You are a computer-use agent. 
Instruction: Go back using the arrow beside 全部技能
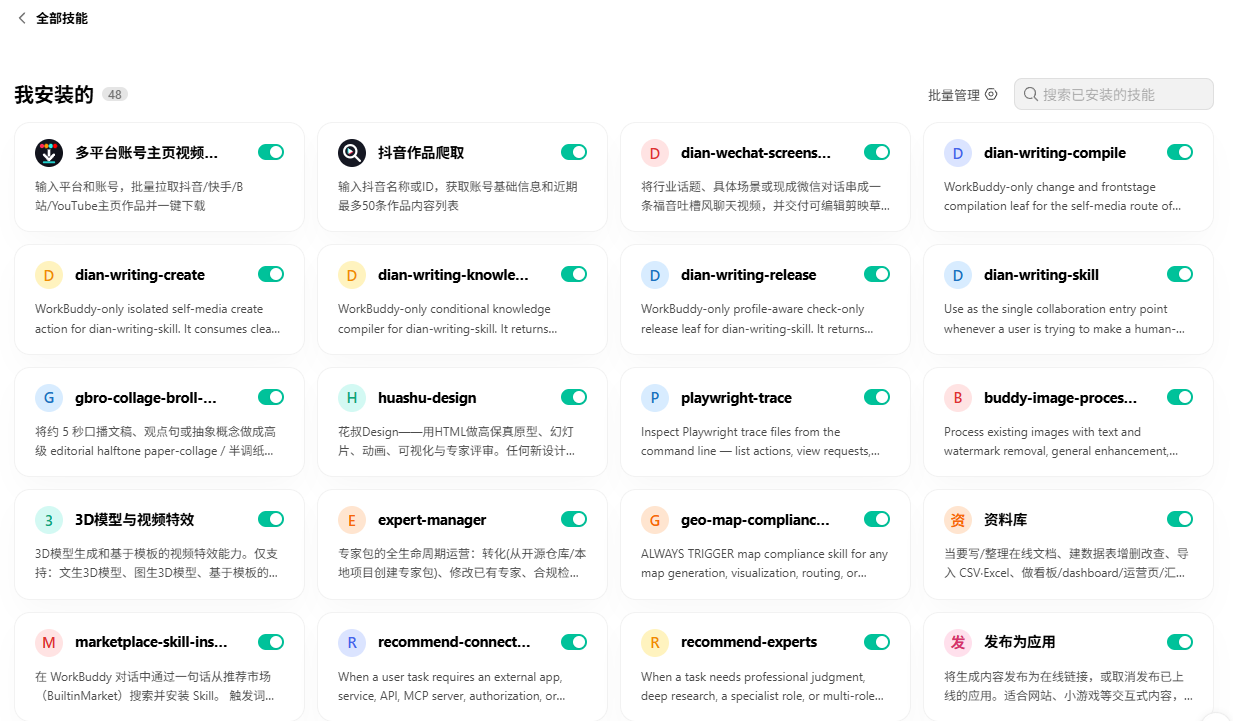[22, 18]
